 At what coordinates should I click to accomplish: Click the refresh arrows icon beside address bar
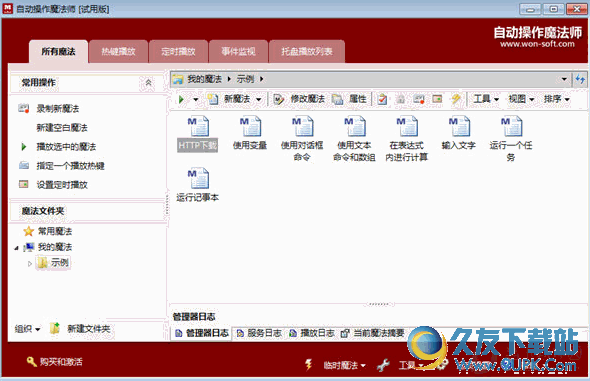[580, 79]
